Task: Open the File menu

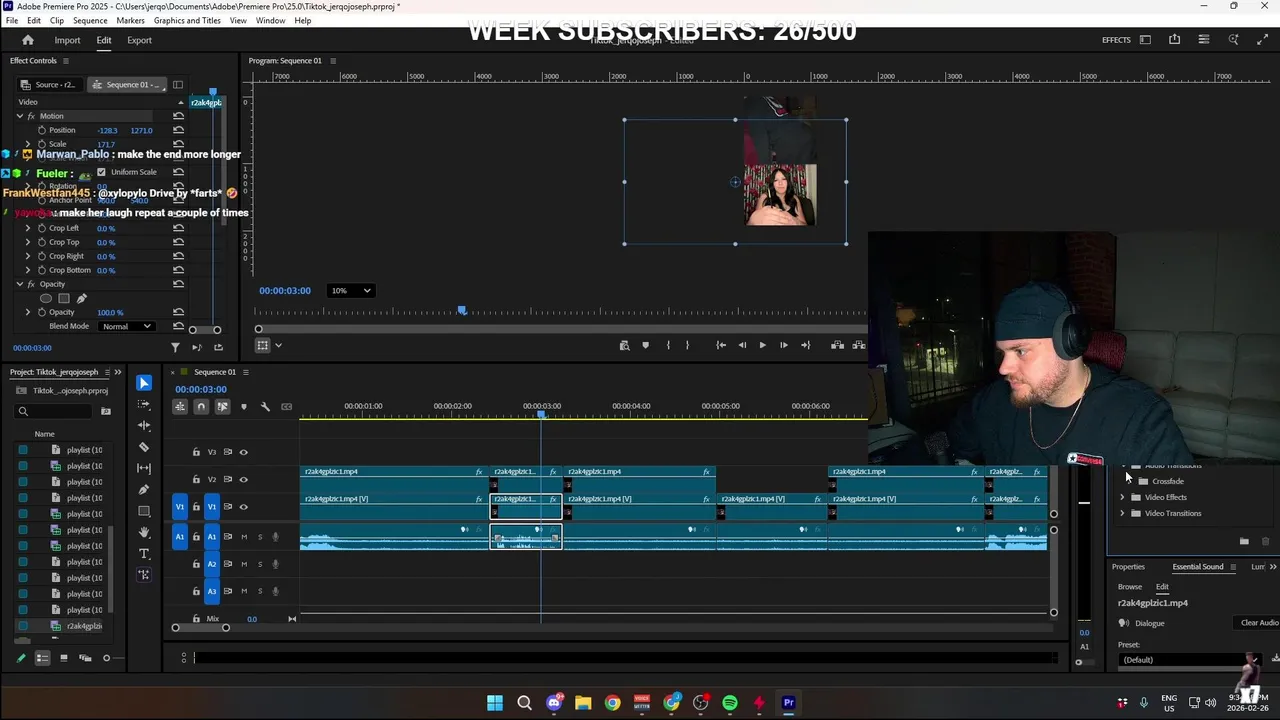Action: pyautogui.click(x=12, y=20)
